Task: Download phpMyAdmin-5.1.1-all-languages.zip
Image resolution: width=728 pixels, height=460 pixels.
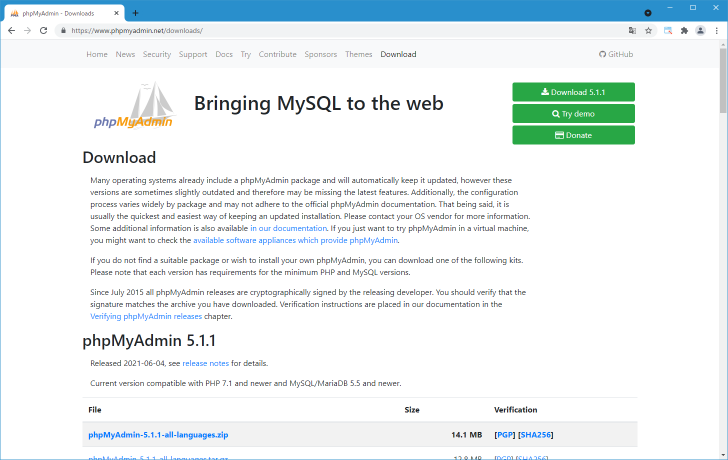Action: tap(158, 435)
